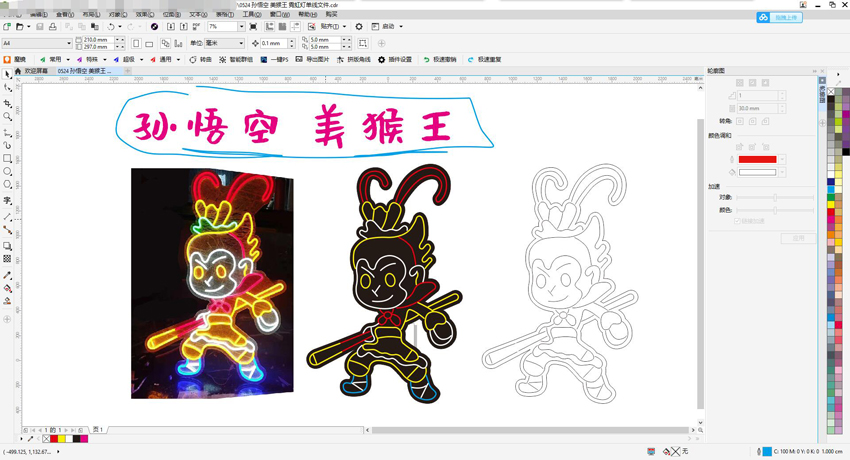Select the Color Eyedropper tool
Image resolution: width=850 pixels, height=460 pixels.
point(7,275)
